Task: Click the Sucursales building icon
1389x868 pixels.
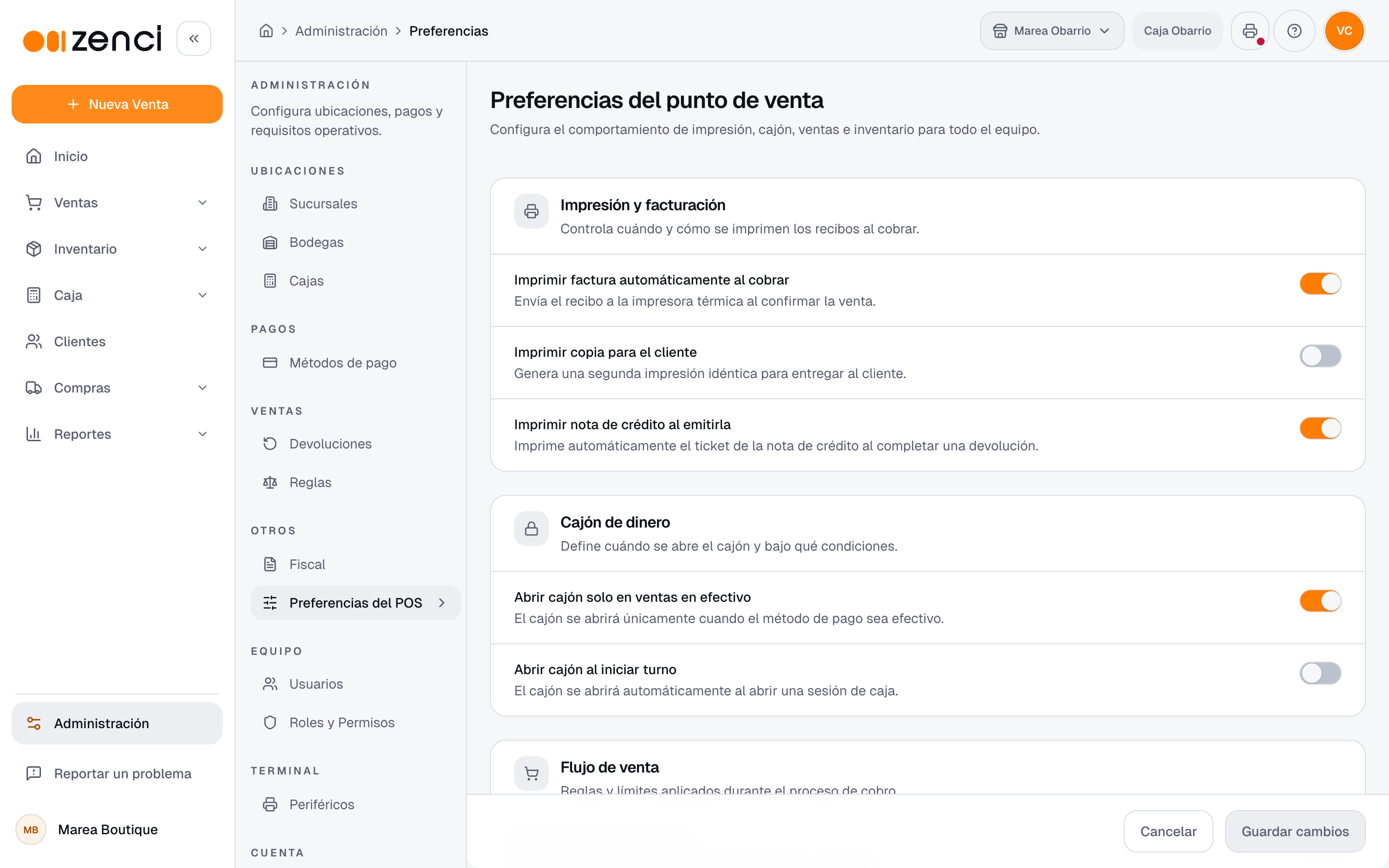Action: (270, 204)
